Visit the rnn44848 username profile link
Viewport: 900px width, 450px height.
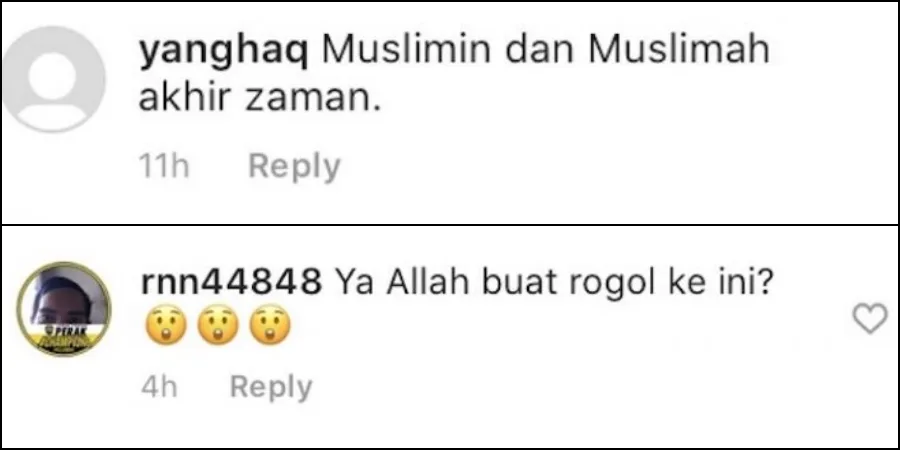click(230, 282)
